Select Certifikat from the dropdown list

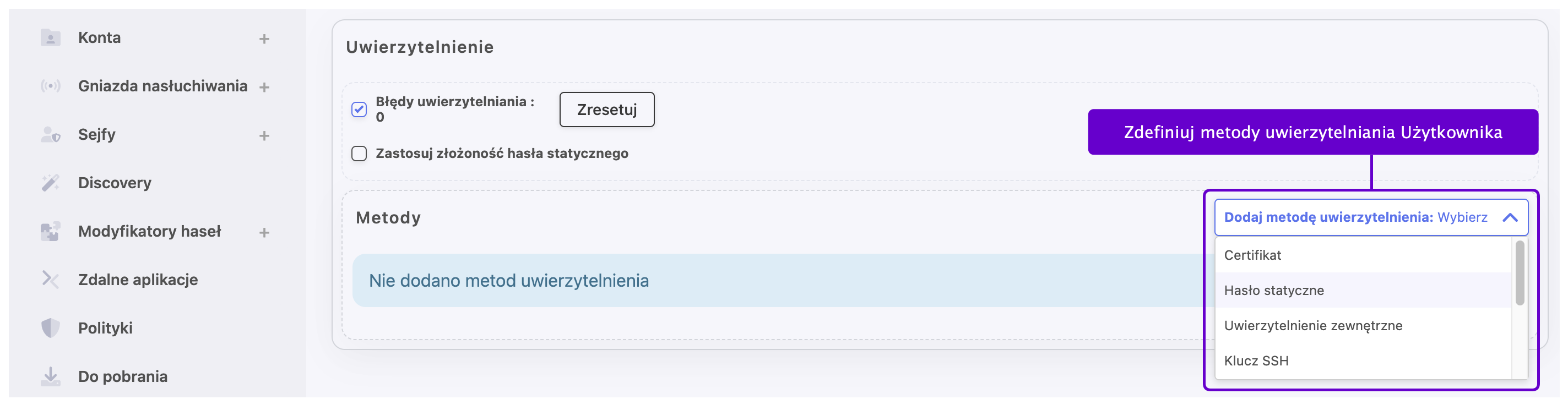click(x=1253, y=255)
